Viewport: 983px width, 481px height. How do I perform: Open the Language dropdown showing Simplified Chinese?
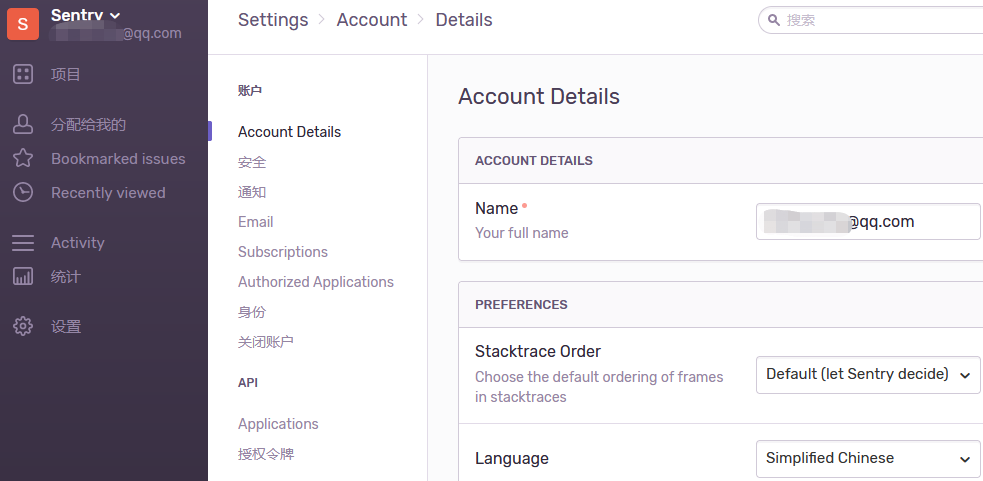click(868, 458)
